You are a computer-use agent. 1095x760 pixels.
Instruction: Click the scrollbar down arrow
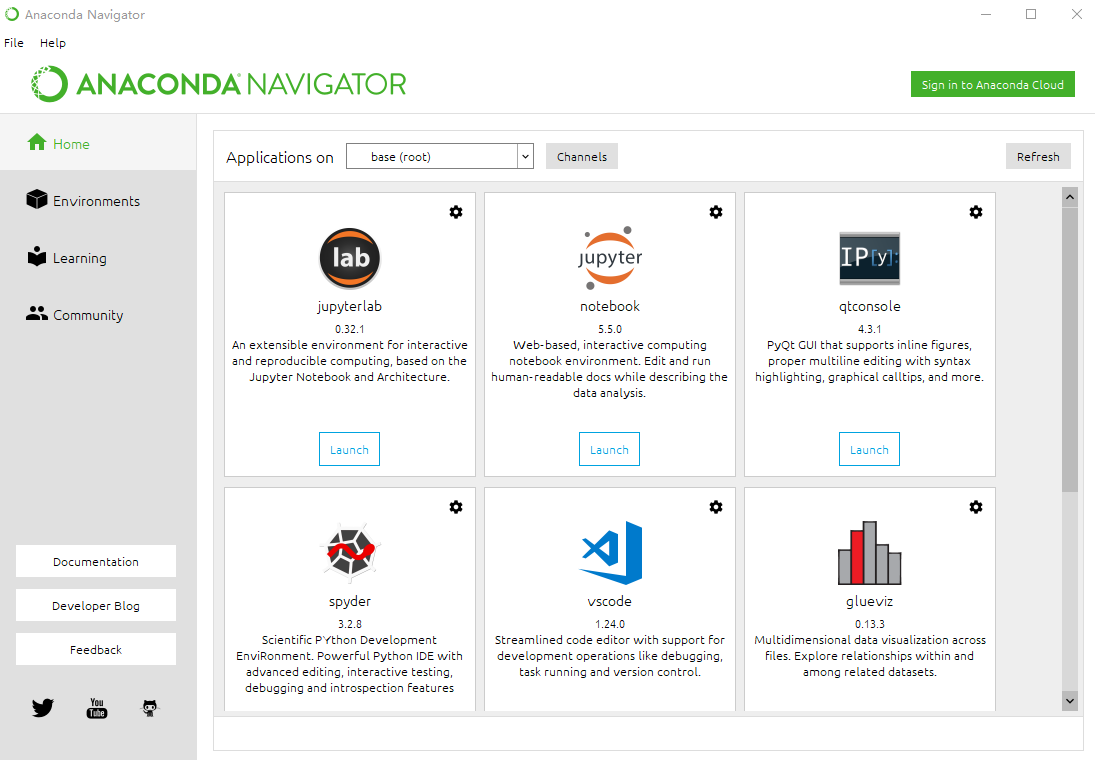1070,700
